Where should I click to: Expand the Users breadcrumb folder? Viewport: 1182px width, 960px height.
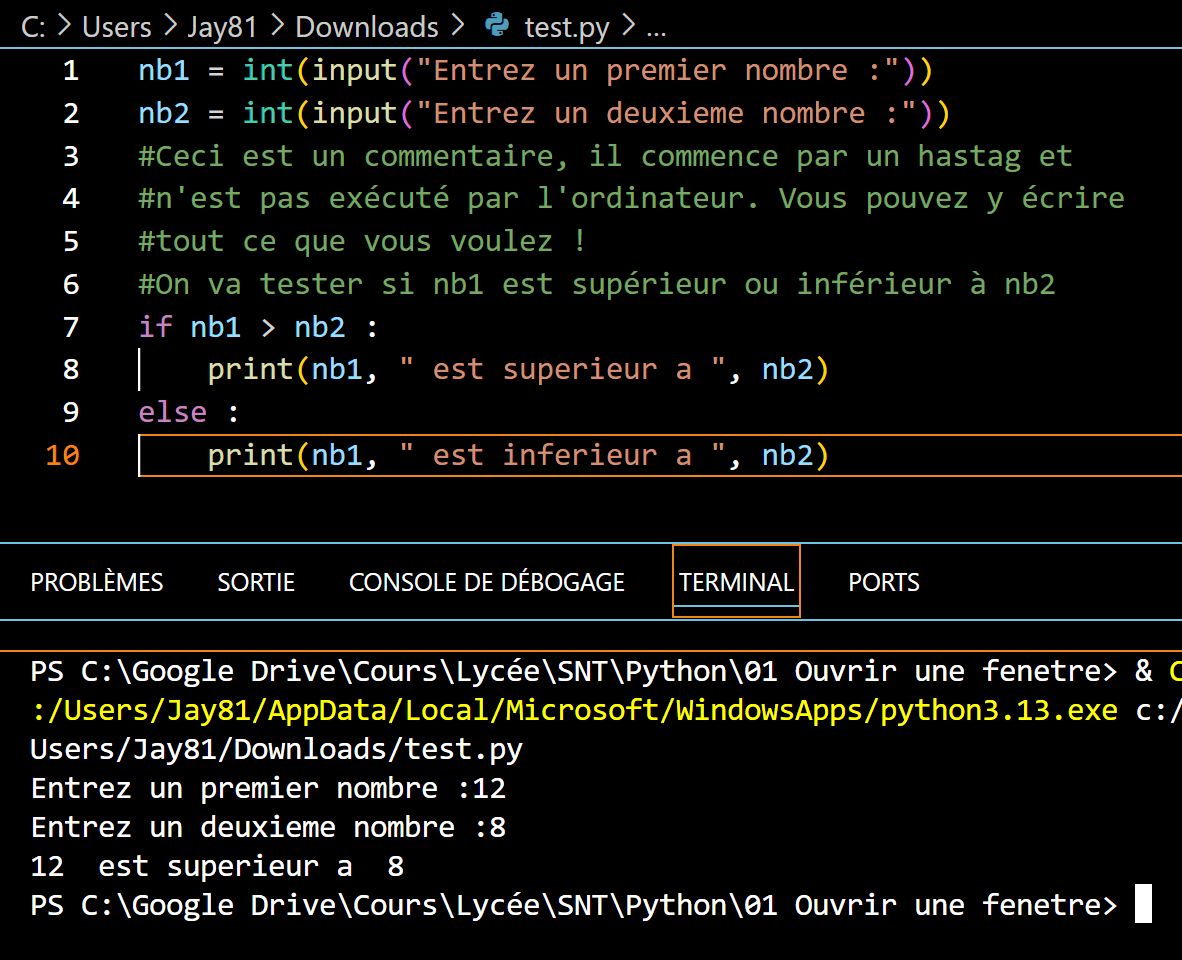pos(116,27)
